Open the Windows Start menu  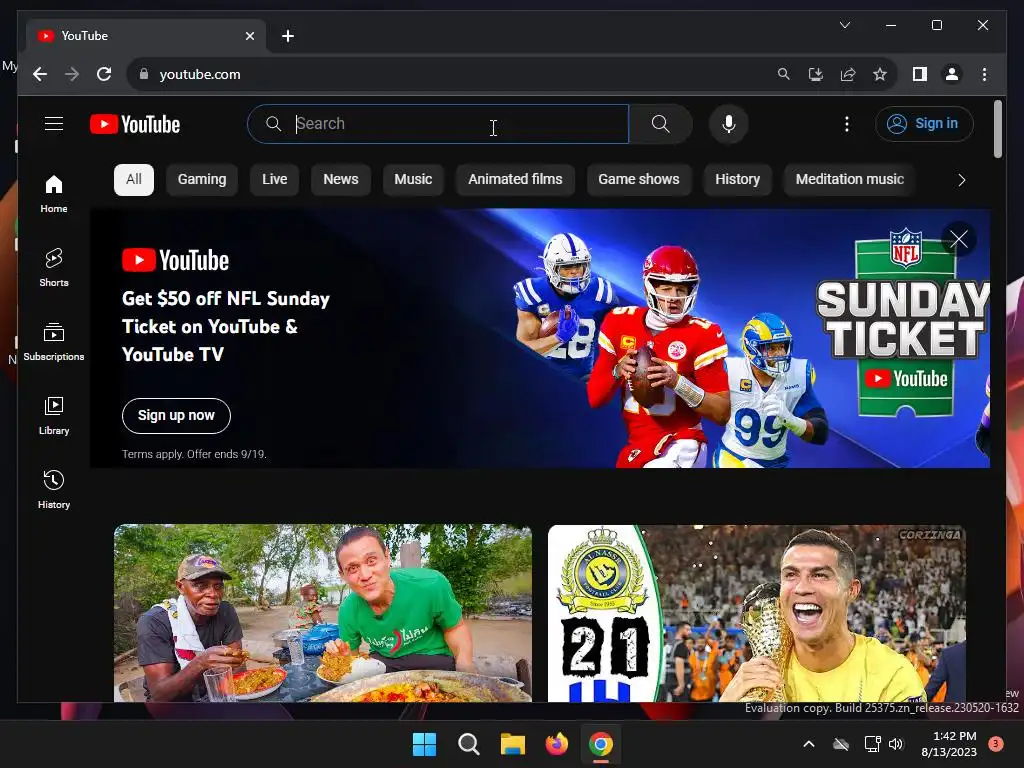[424, 744]
